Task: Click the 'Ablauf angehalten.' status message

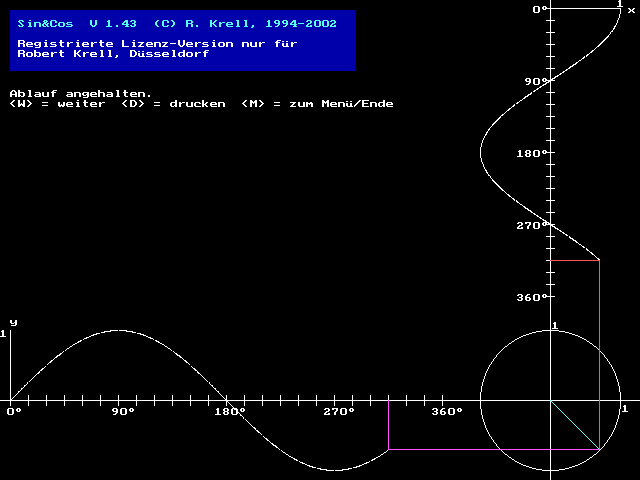Action: tap(80, 93)
